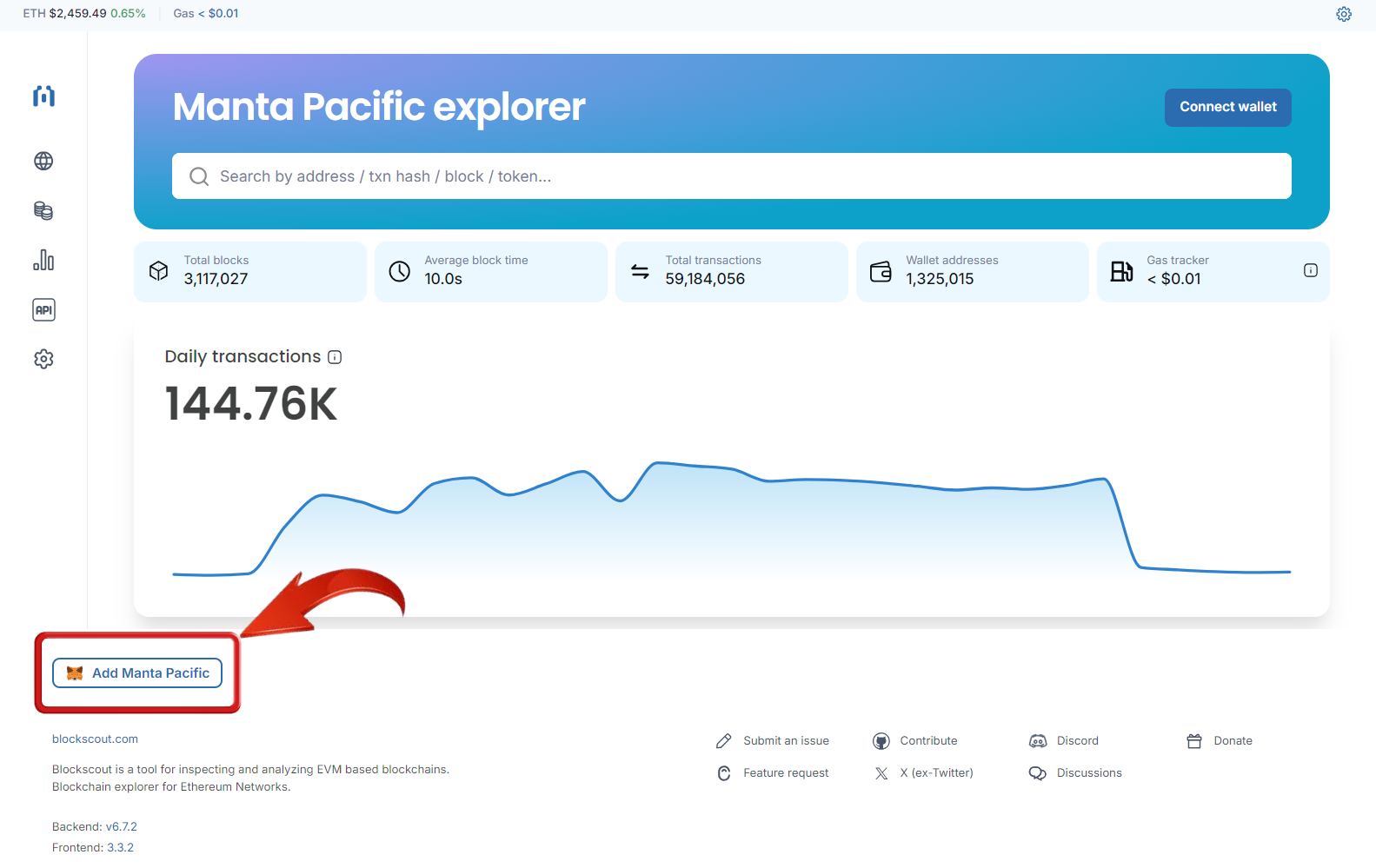Click the Average block time value 10.0s

point(443,279)
